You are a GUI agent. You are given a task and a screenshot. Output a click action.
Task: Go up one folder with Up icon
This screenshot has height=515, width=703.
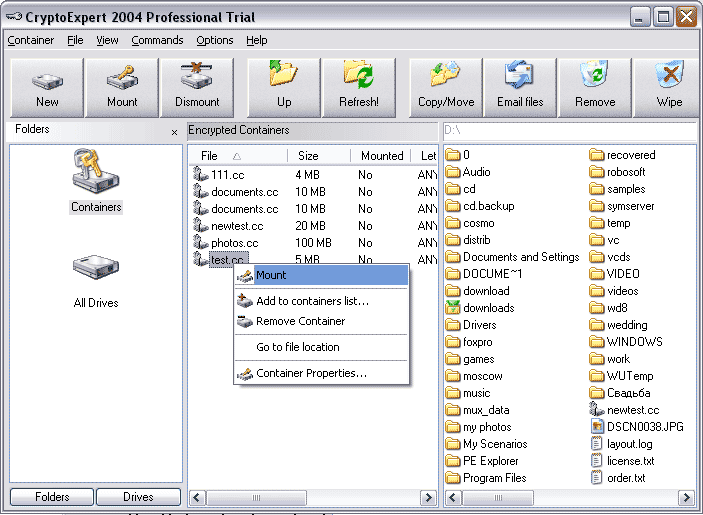click(x=284, y=87)
